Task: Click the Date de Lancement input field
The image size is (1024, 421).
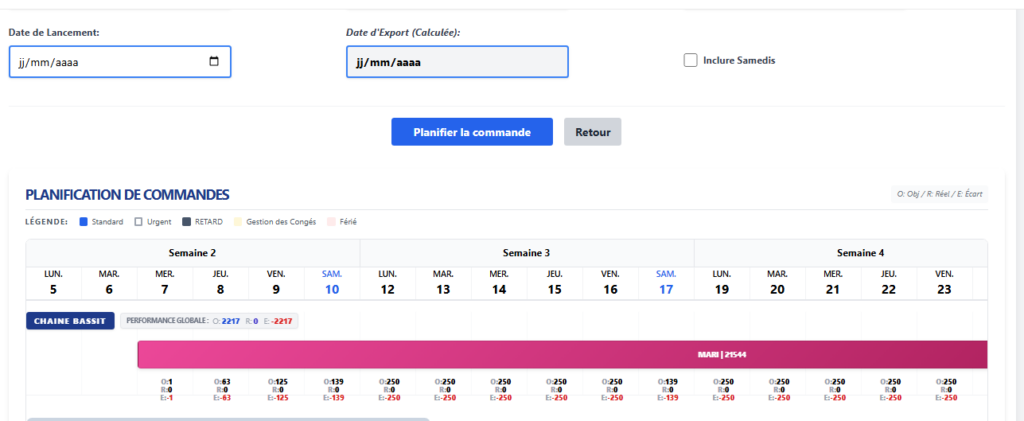Action: (120, 62)
